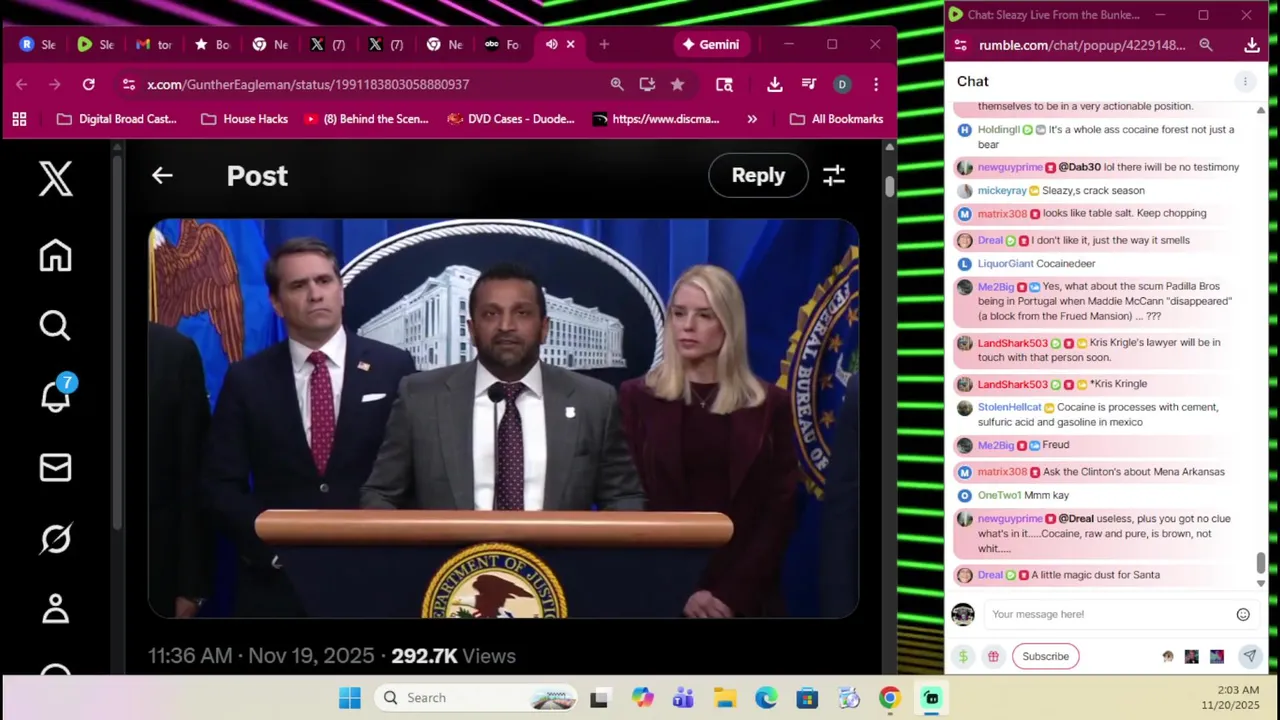This screenshot has height=720, width=1280.
Task: Switch to the starred 'Bo' tab
Action: 211,44
